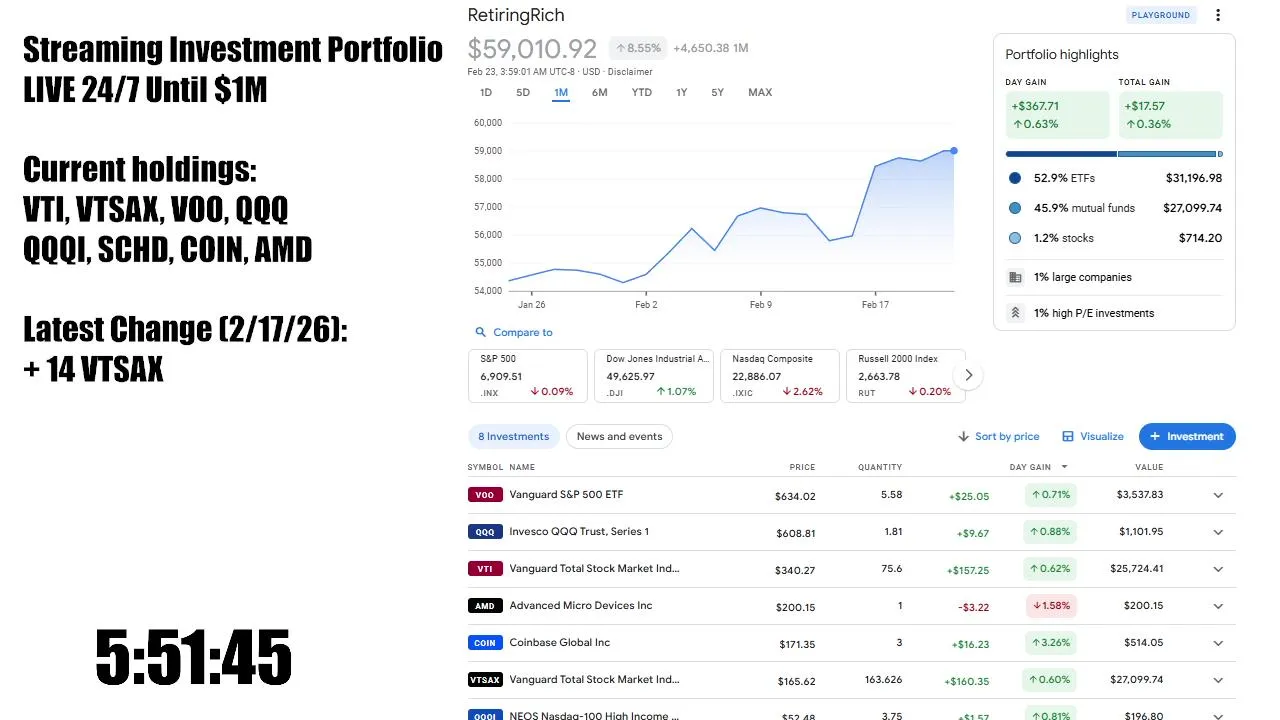Click the Russell 2000 Index card
The width and height of the screenshot is (1280, 720).
[906, 376]
